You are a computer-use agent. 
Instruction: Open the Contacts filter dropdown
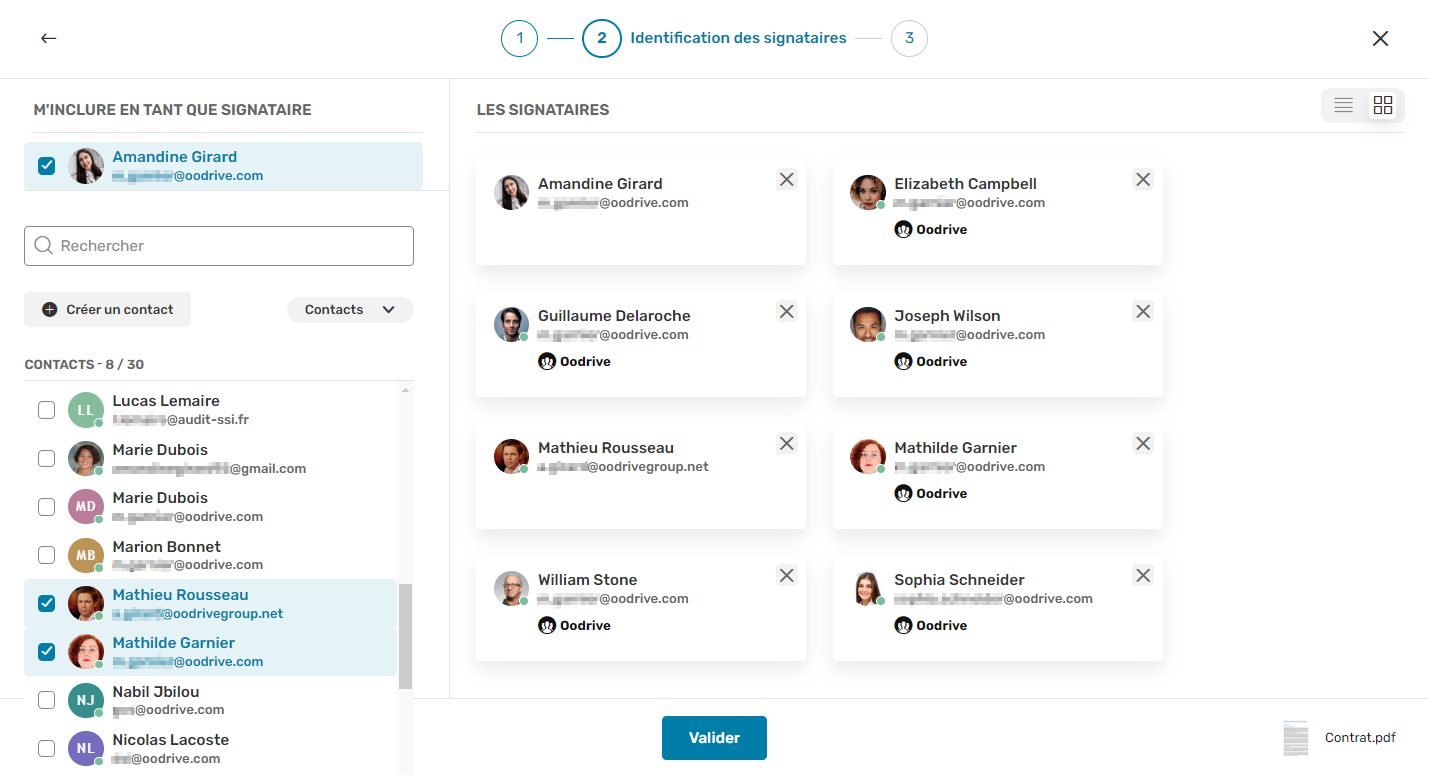350,310
